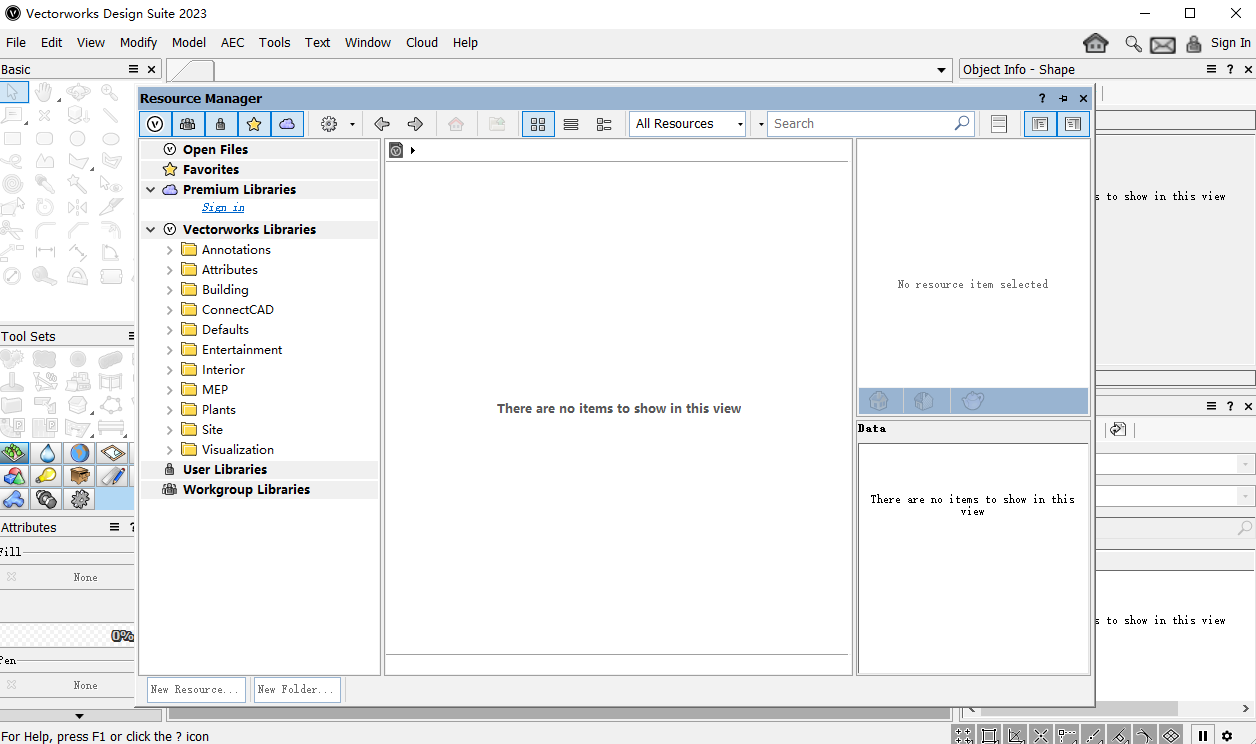Expand the Annotations folder
Viewport: 1256px width, 744px height.
coord(170,250)
